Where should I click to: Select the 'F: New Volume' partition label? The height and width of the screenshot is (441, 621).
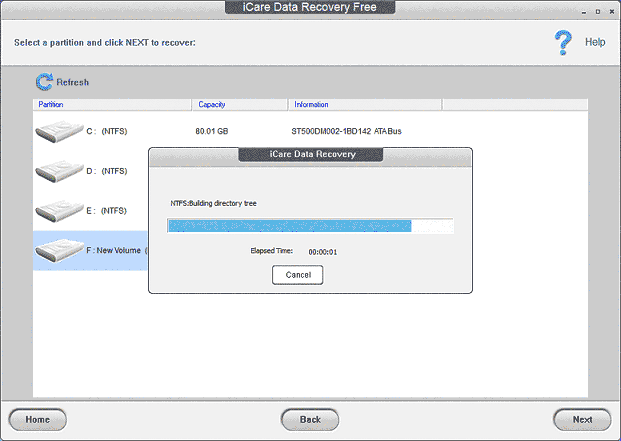113,250
